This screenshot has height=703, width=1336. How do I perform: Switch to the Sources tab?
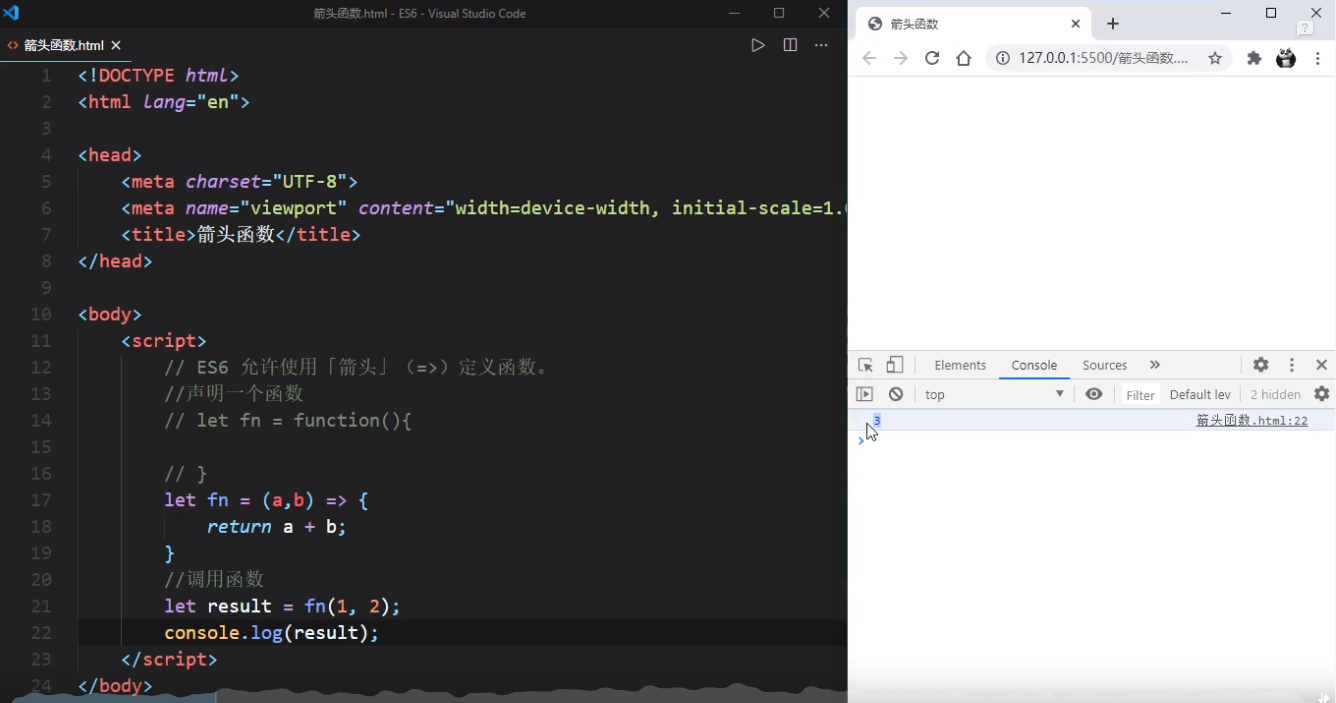[1105, 365]
